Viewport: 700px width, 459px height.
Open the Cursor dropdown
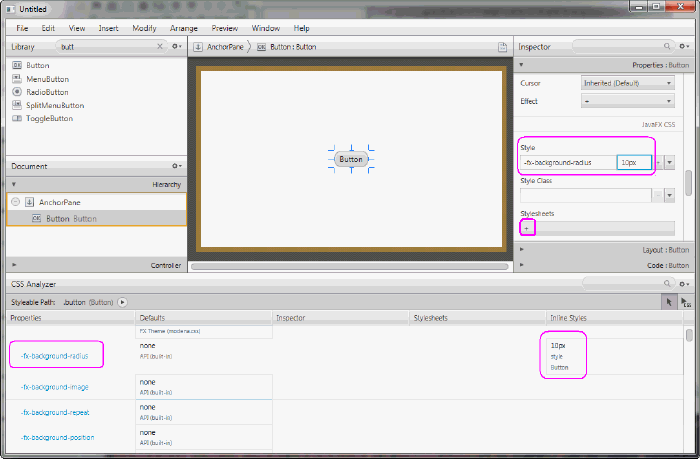(628, 83)
